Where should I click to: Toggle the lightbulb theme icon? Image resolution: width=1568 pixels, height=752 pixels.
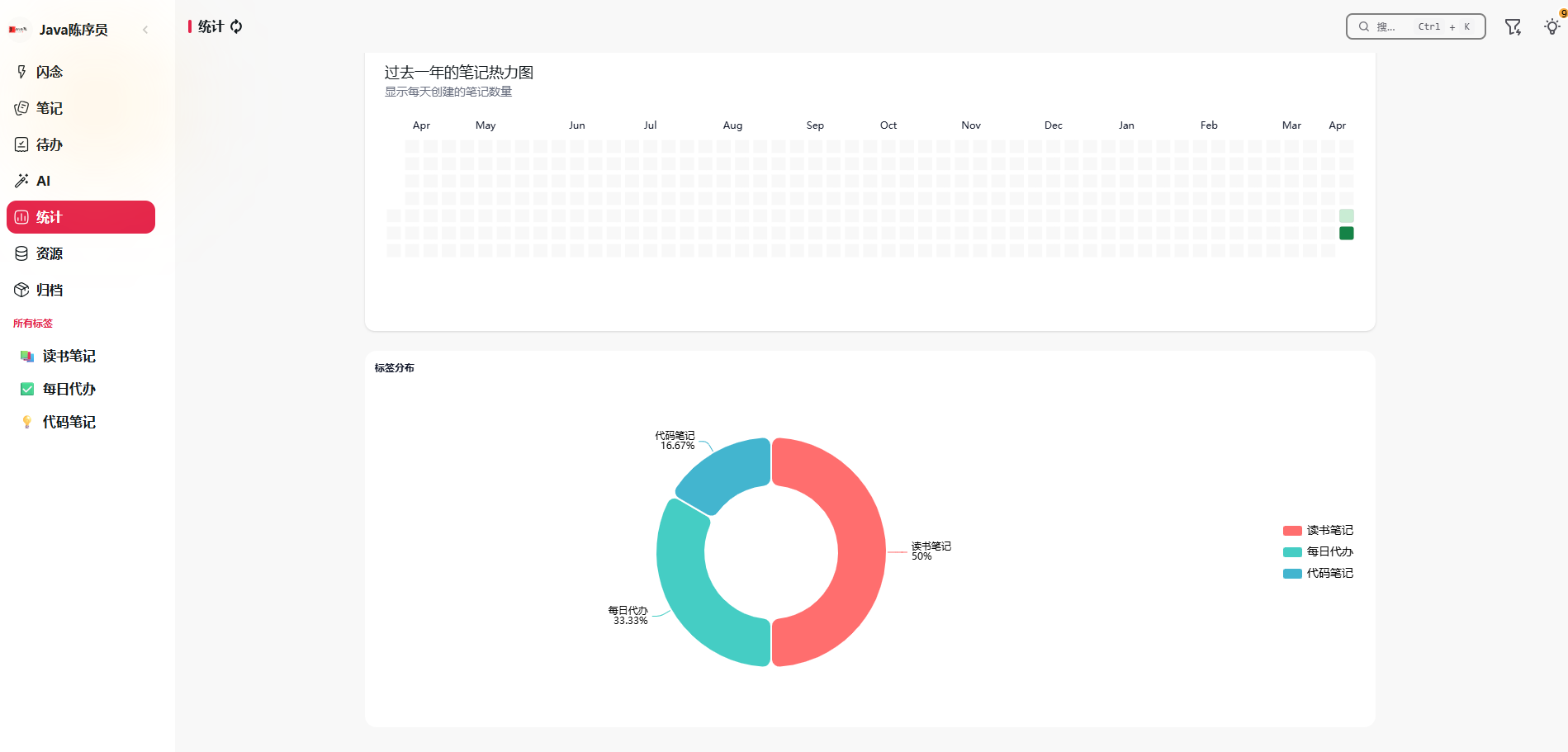(1552, 26)
